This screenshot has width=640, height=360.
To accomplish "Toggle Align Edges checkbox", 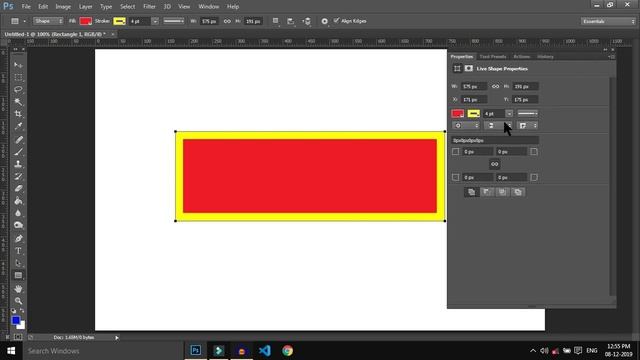I will [336, 20].
